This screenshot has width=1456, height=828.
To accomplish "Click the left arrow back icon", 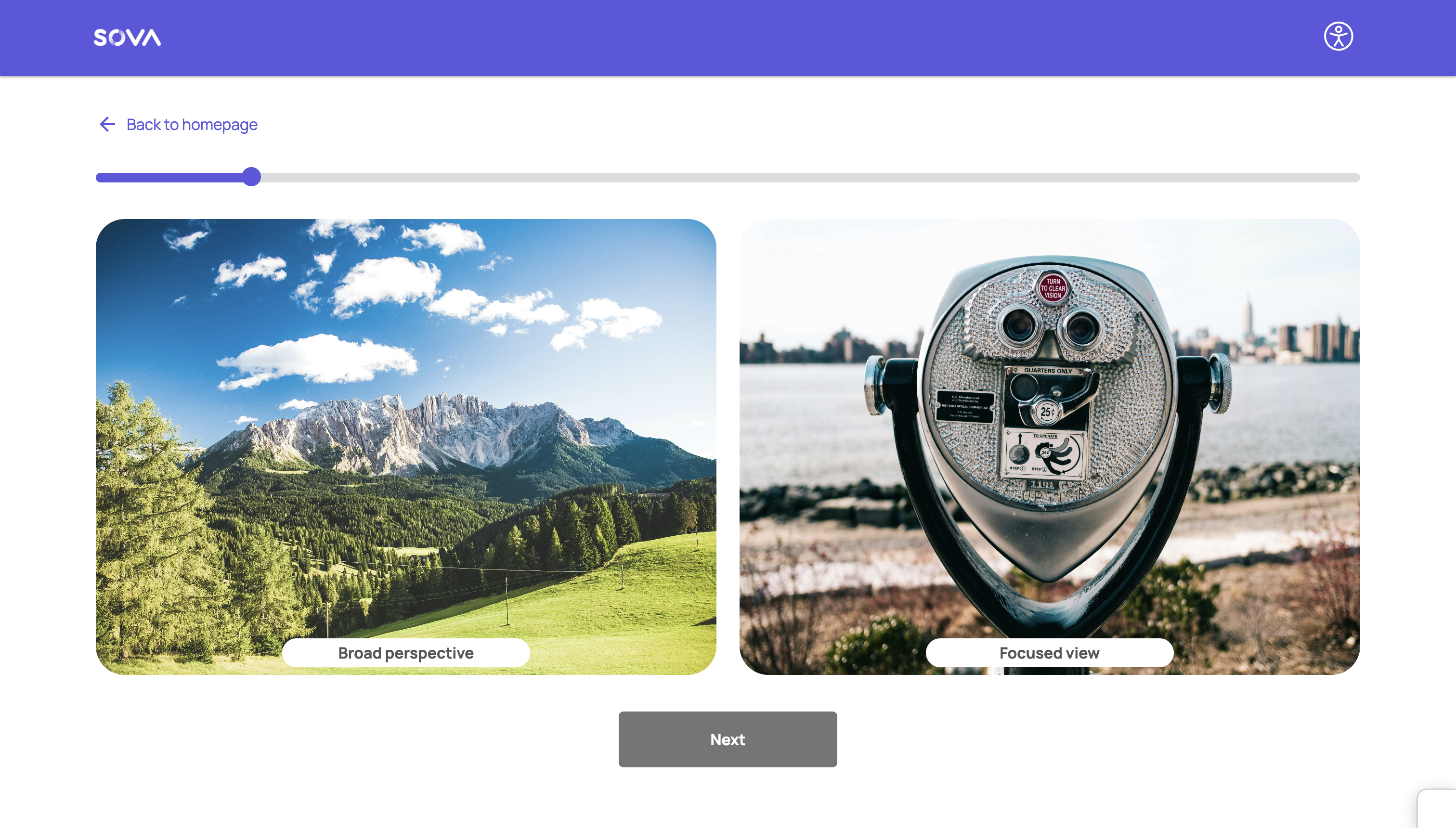I will click(107, 124).
